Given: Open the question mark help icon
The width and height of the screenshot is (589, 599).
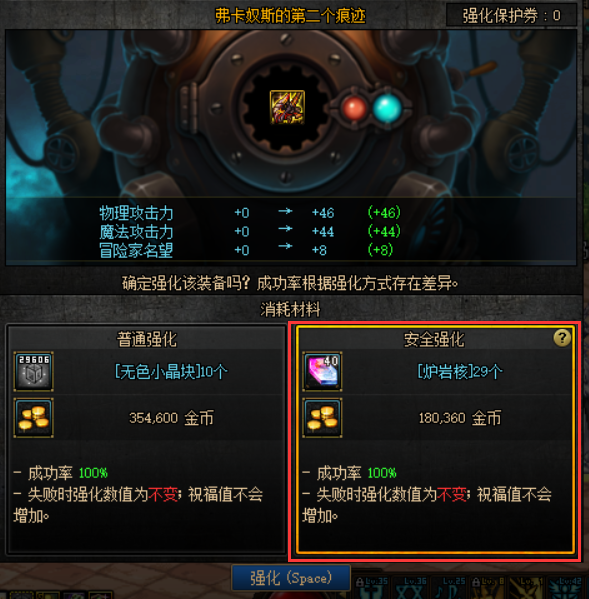Looking at the screenshot, I should click(x=562, y=338).
